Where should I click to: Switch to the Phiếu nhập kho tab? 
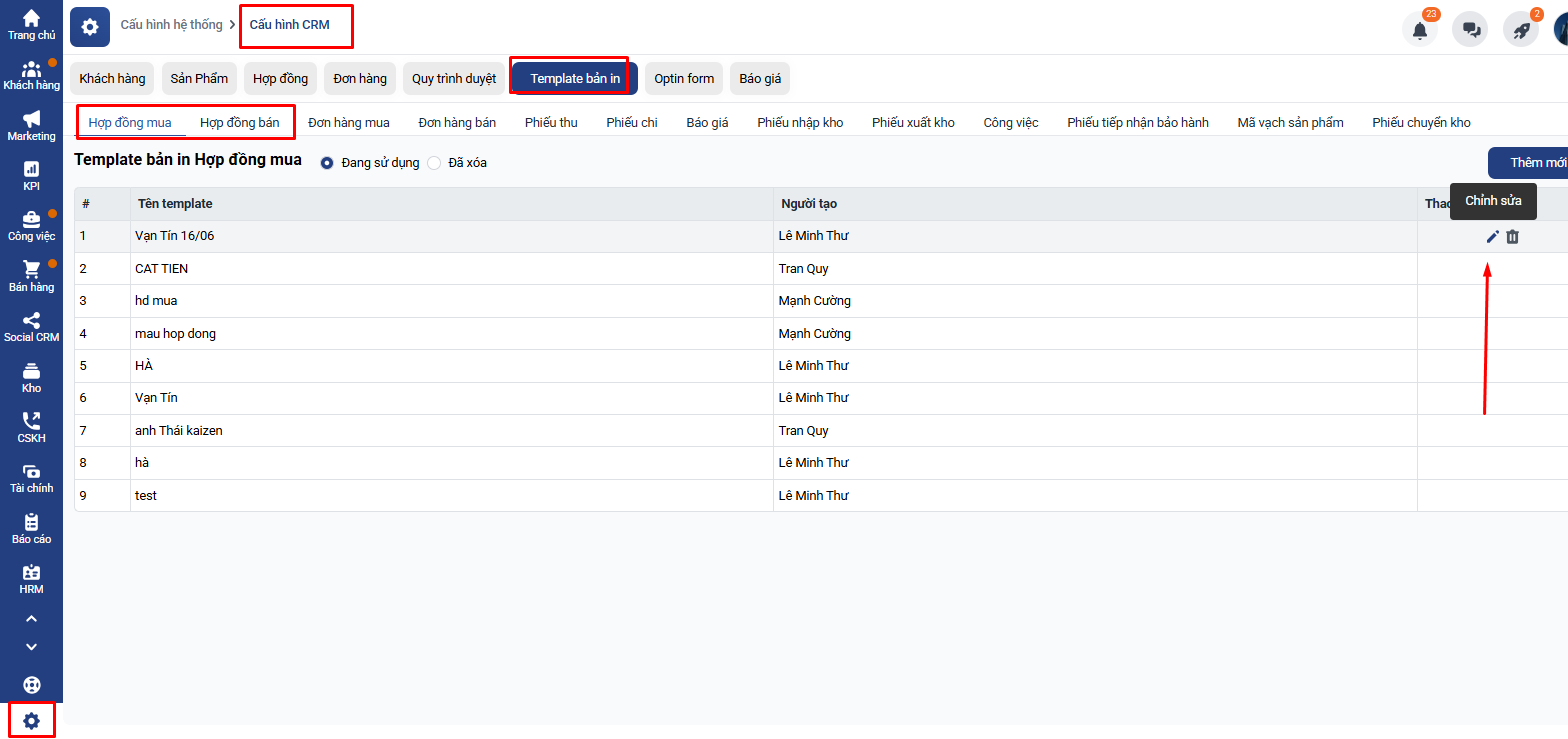[x=799, y=123]
